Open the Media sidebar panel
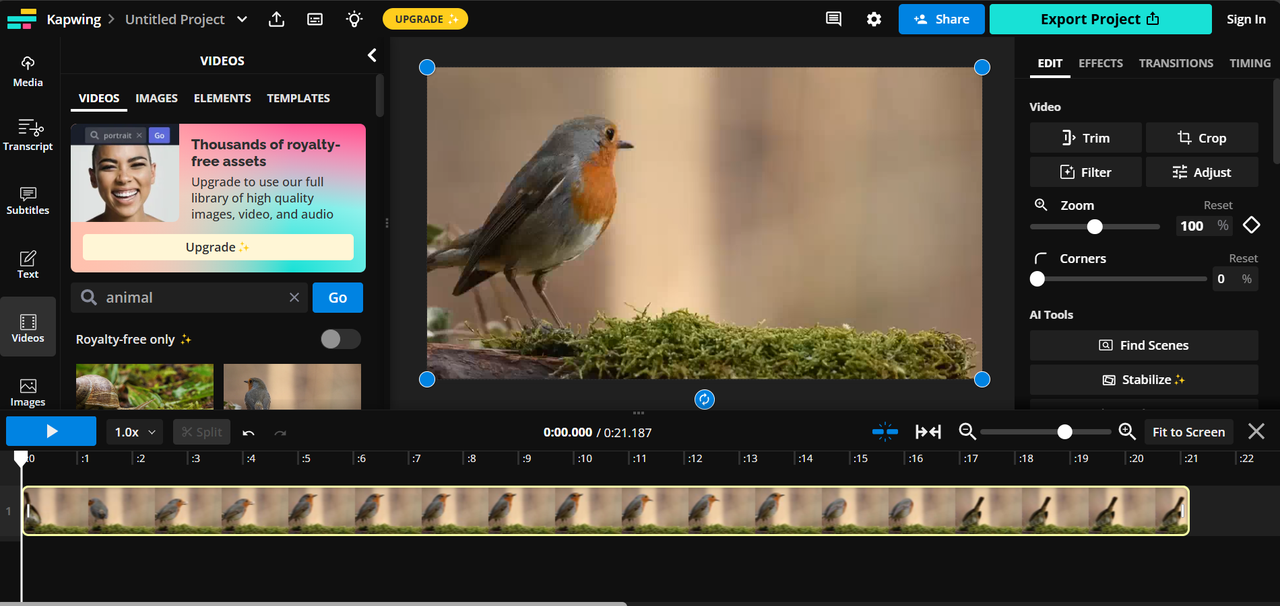 28,71
